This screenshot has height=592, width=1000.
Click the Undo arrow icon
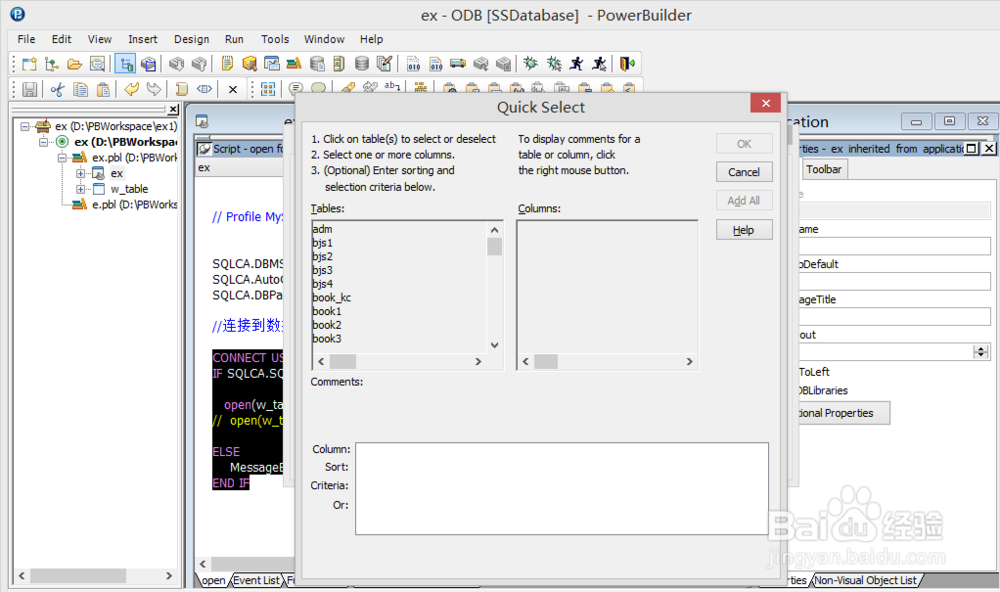pos(131,89)
